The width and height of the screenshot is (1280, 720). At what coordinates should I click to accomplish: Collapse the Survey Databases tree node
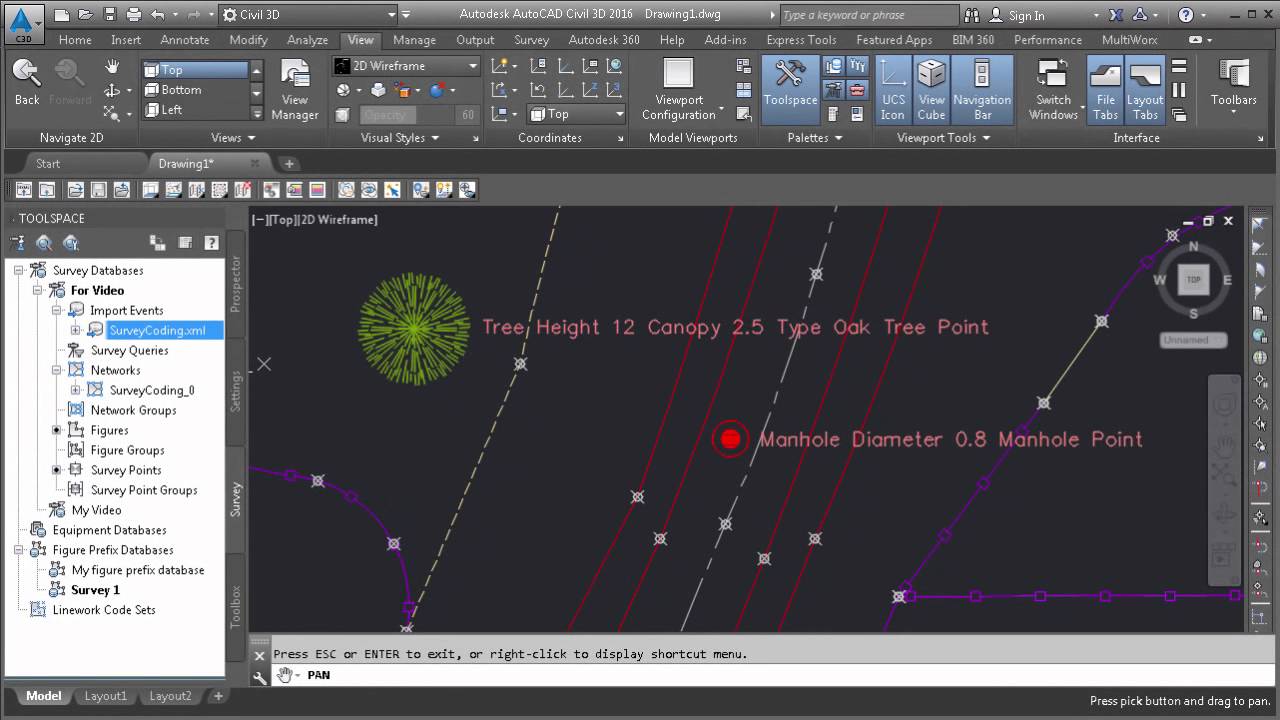(x=19, y=270)
